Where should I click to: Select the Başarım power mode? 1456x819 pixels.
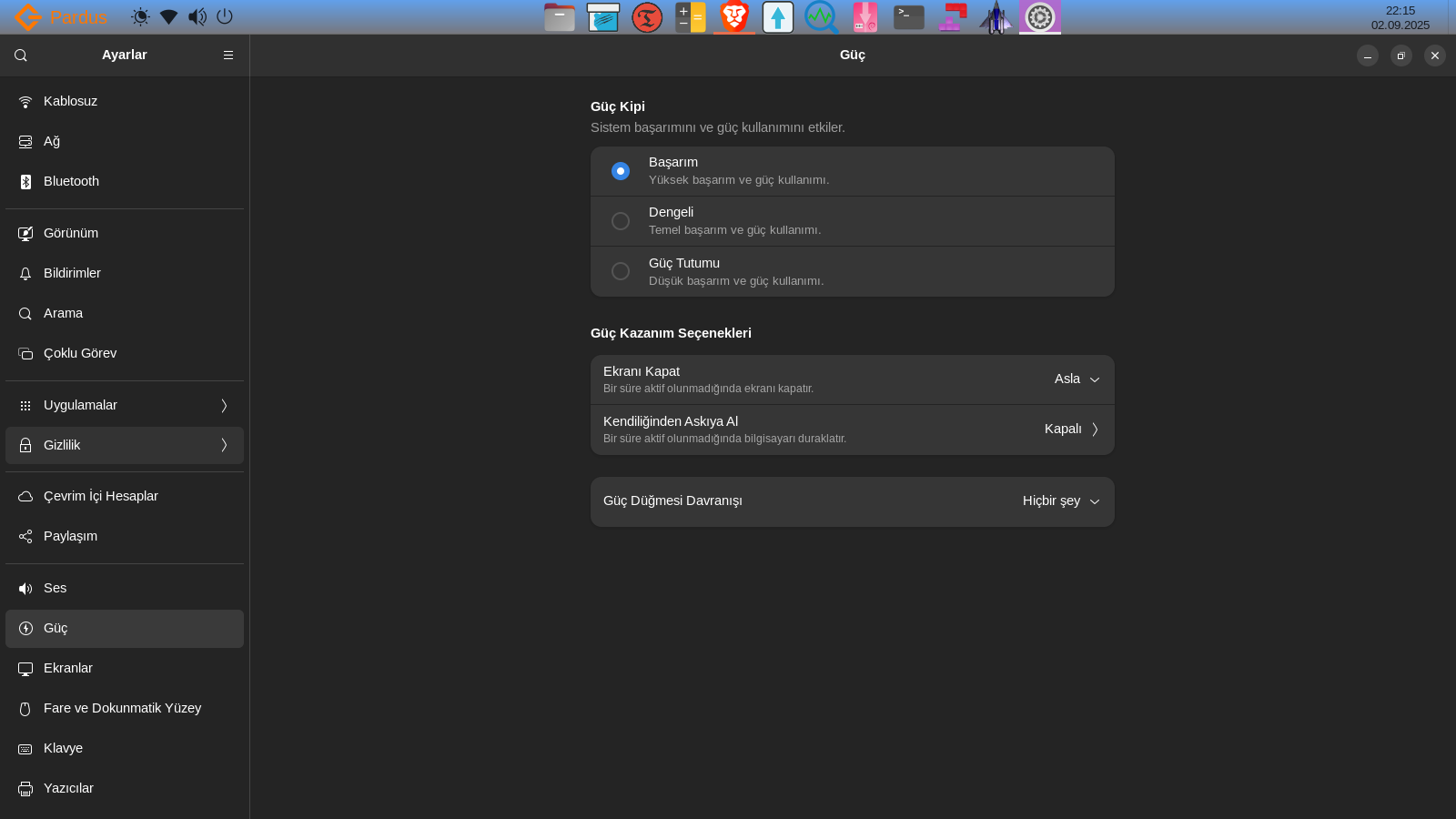coord(621,171)
